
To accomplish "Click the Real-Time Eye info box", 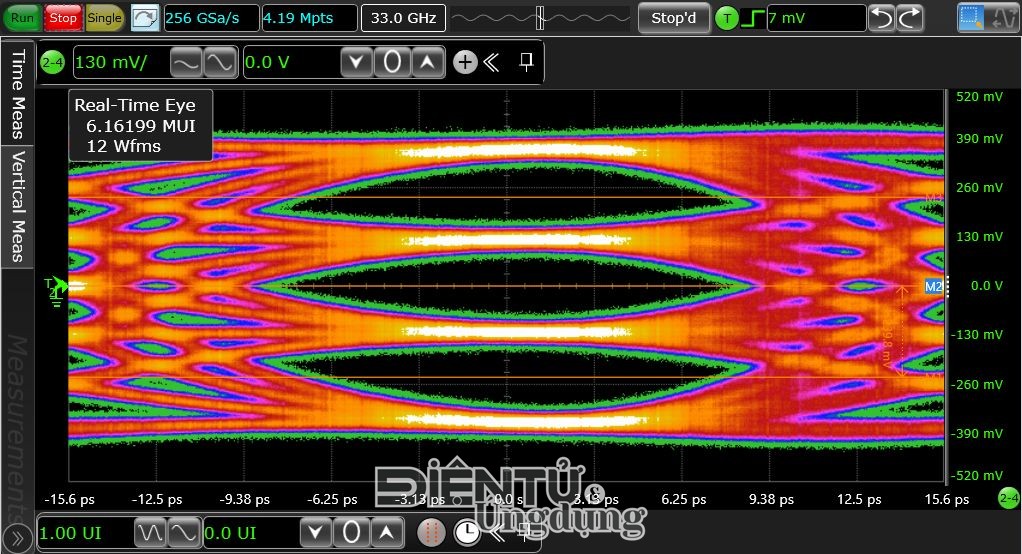I will (140, 125).
